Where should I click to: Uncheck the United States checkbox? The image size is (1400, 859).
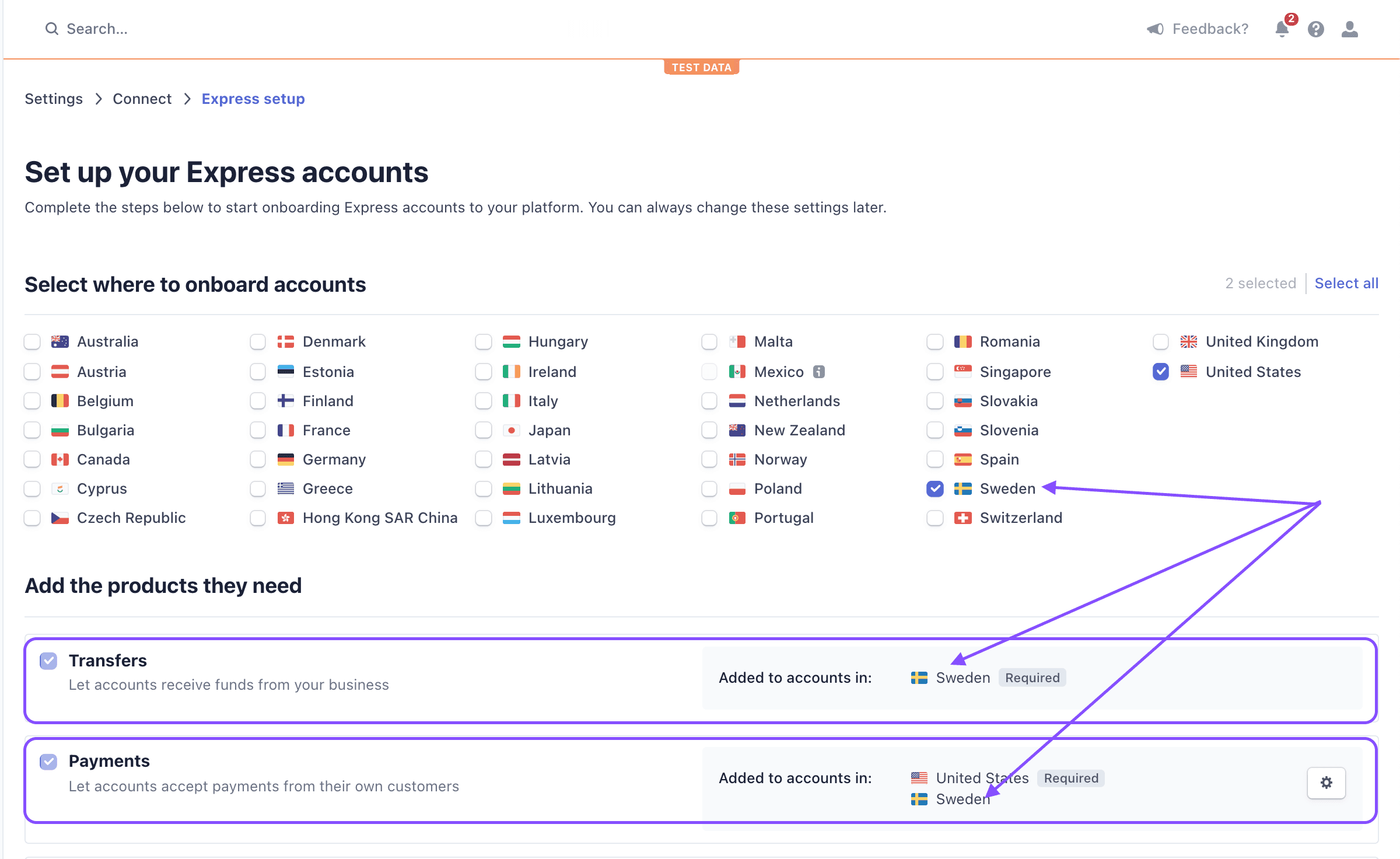pos(1161,372)
